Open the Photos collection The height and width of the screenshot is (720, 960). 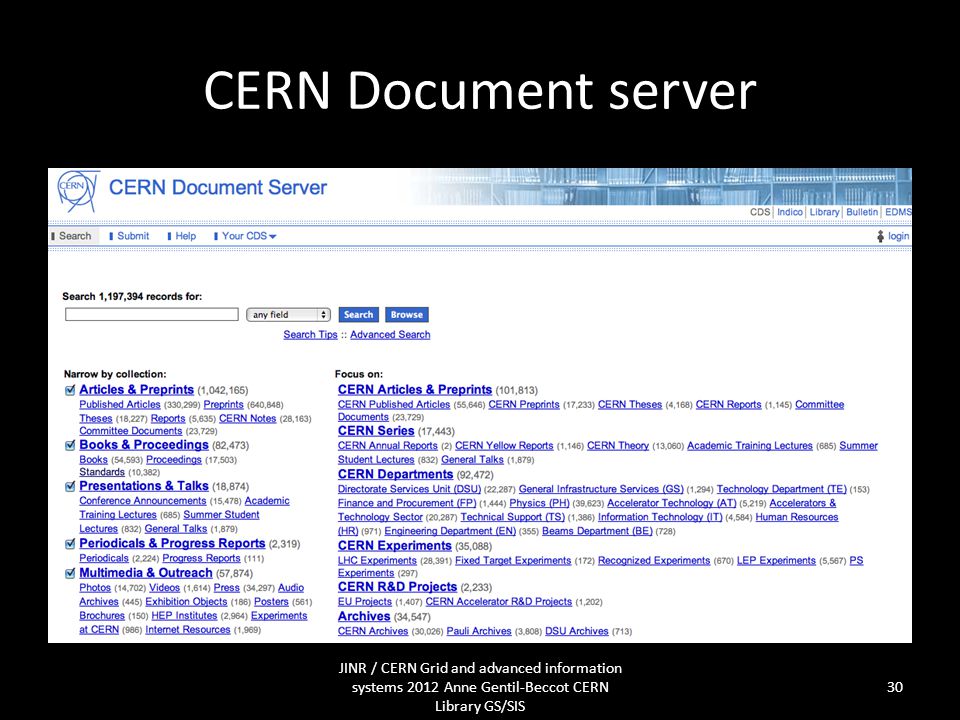click(95, 588)
